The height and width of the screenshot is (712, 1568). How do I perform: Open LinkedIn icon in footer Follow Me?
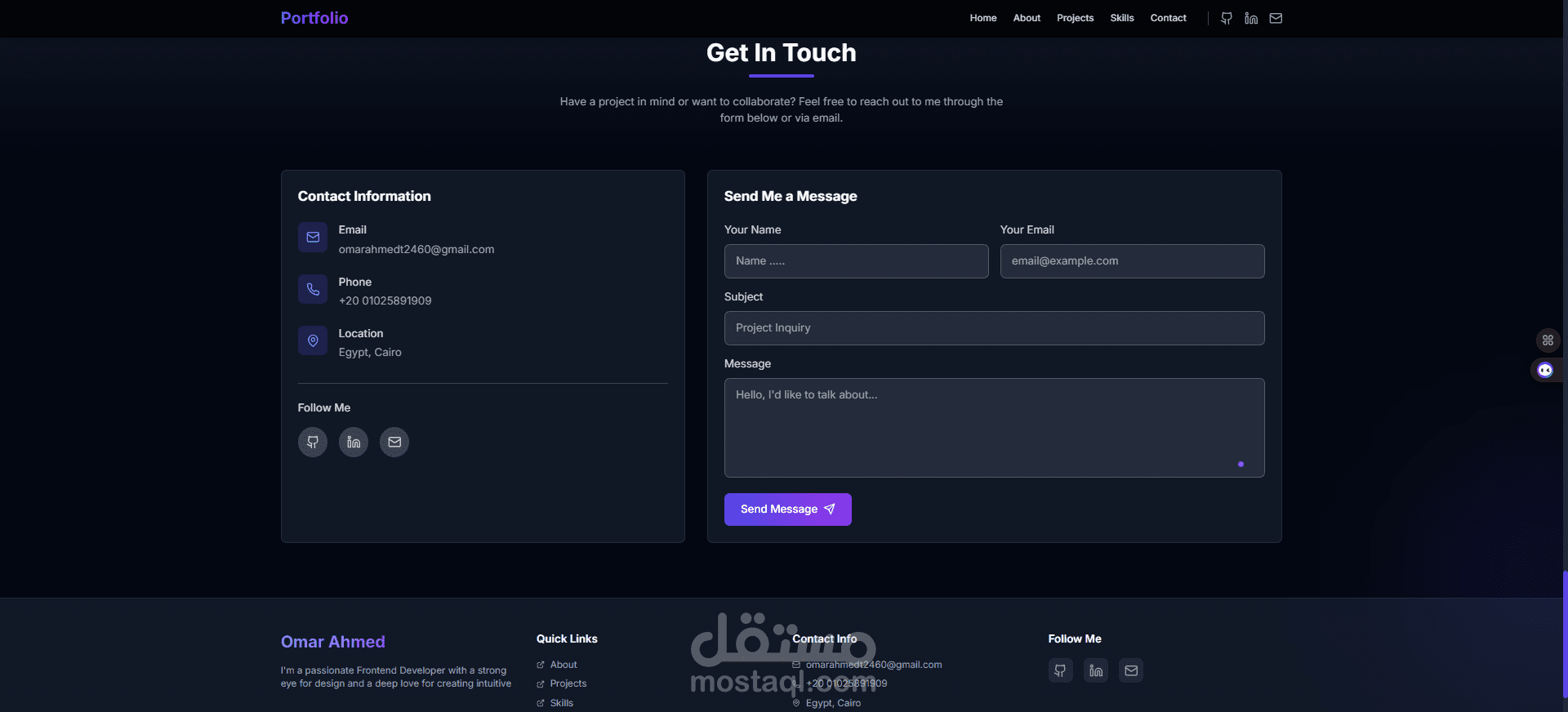click(1096, 670)
